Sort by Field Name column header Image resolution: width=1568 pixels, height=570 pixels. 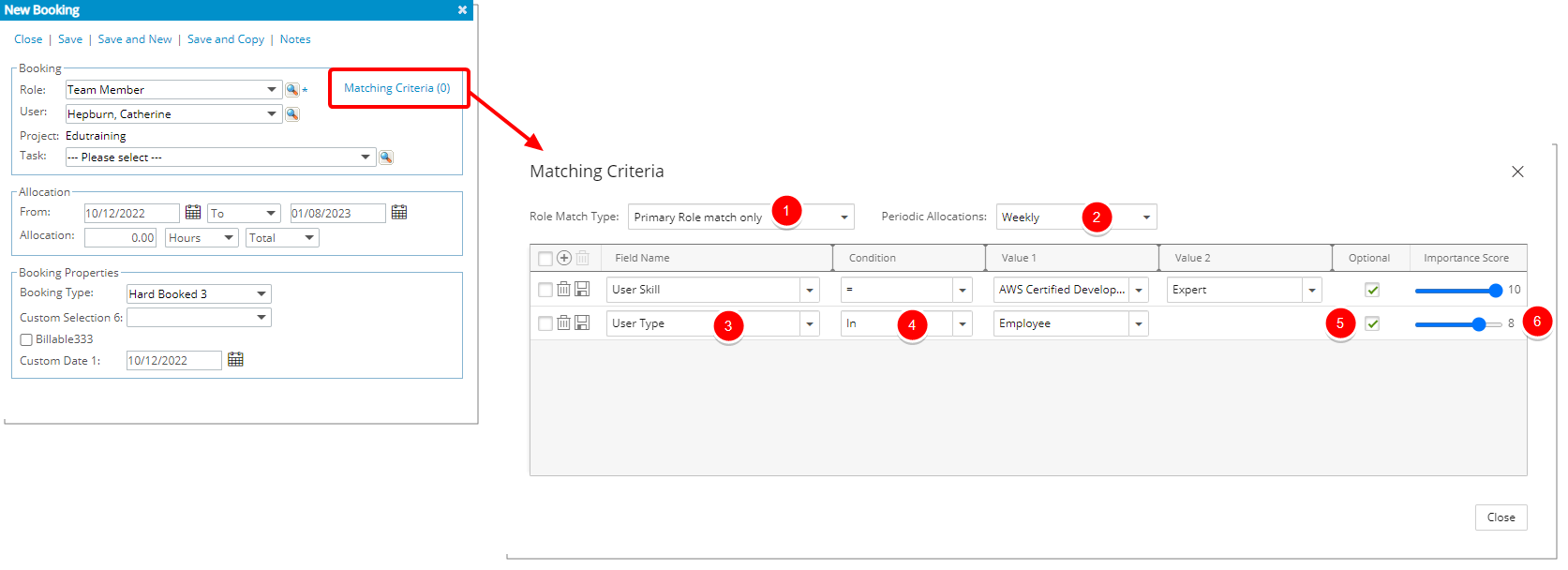642,258
